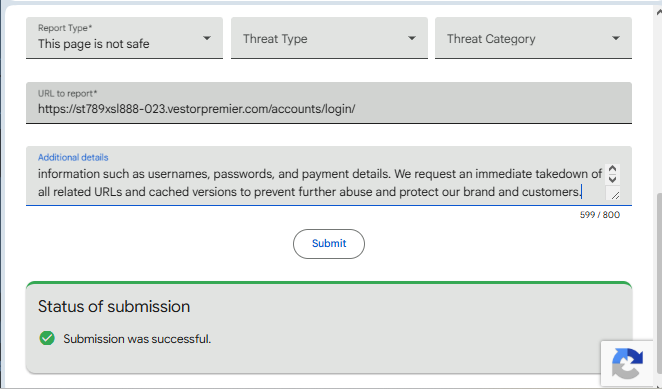Click the Additional details scroll-down arrow
662x389 pixels.
click(x=612, y=179)
